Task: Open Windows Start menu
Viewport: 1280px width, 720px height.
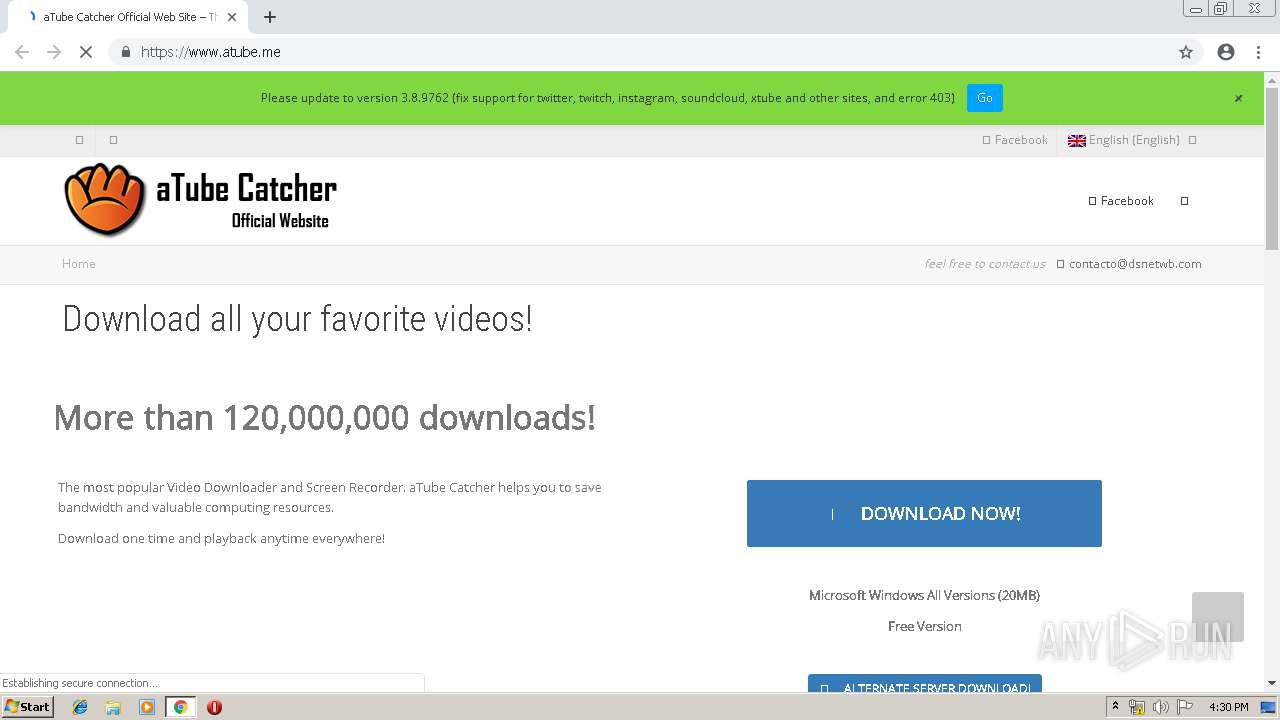Action: 28,707
